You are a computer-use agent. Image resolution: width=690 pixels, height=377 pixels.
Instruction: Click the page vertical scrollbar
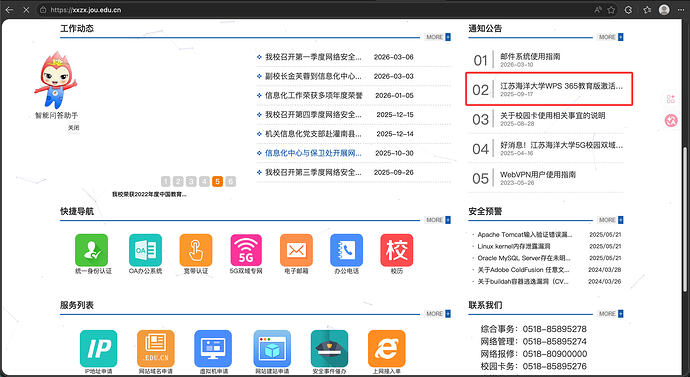click(686, 220)
